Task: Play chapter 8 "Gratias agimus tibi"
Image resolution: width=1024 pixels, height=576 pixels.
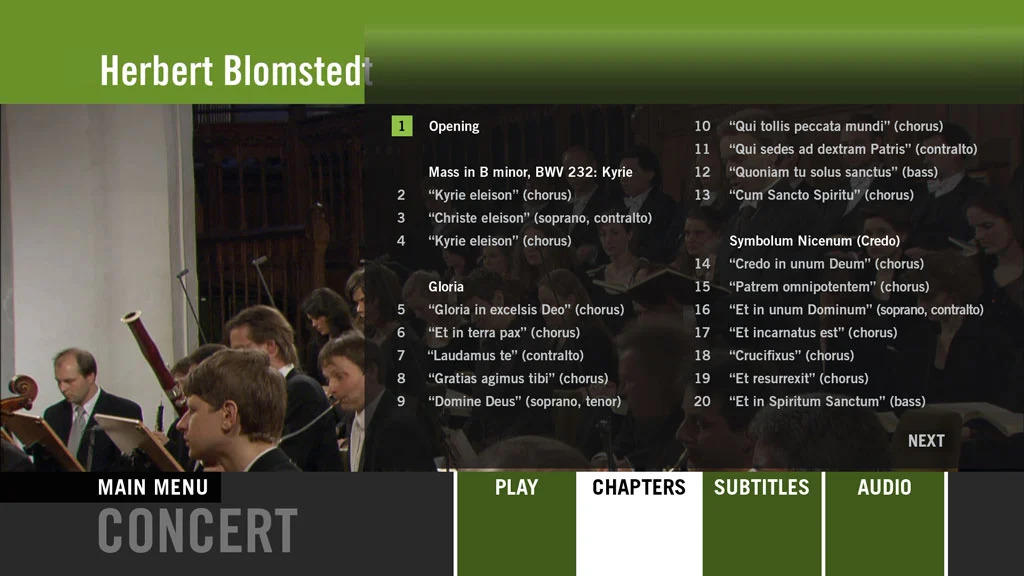Action: pos(519,378)
